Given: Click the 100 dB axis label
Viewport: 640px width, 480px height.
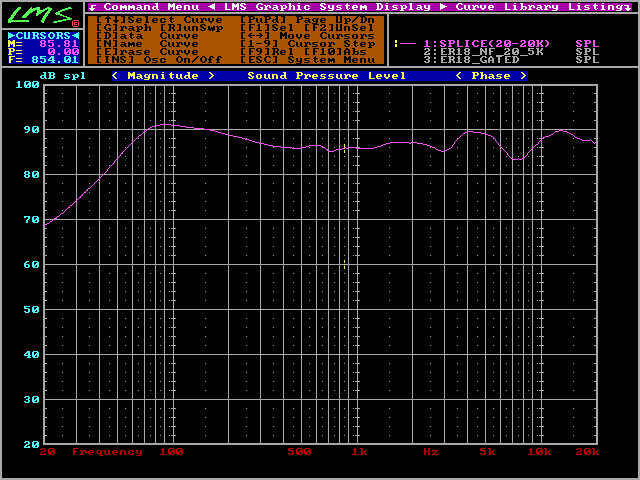Looking at the screenshot, I should [x=27, y=85].
